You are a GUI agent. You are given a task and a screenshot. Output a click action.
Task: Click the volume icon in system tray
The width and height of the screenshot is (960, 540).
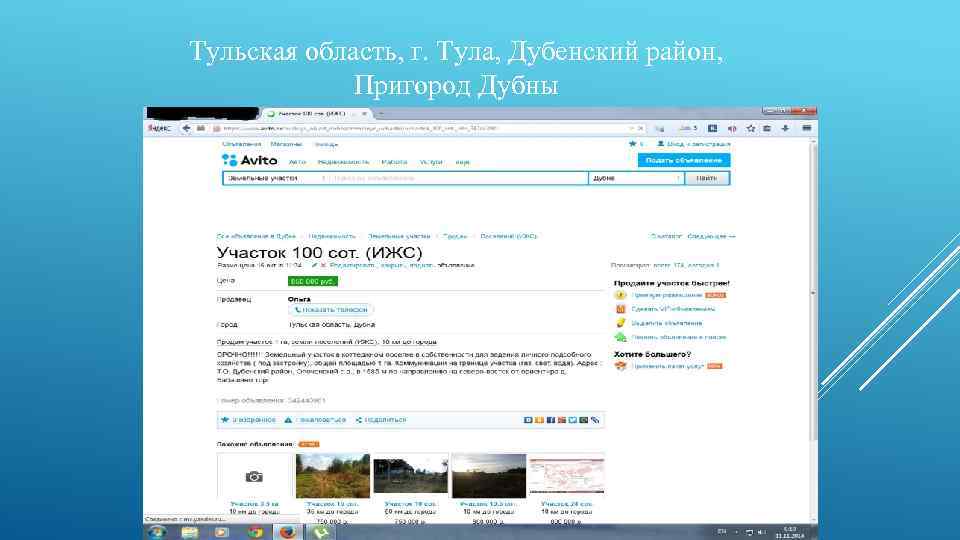(x=761, y=532)
